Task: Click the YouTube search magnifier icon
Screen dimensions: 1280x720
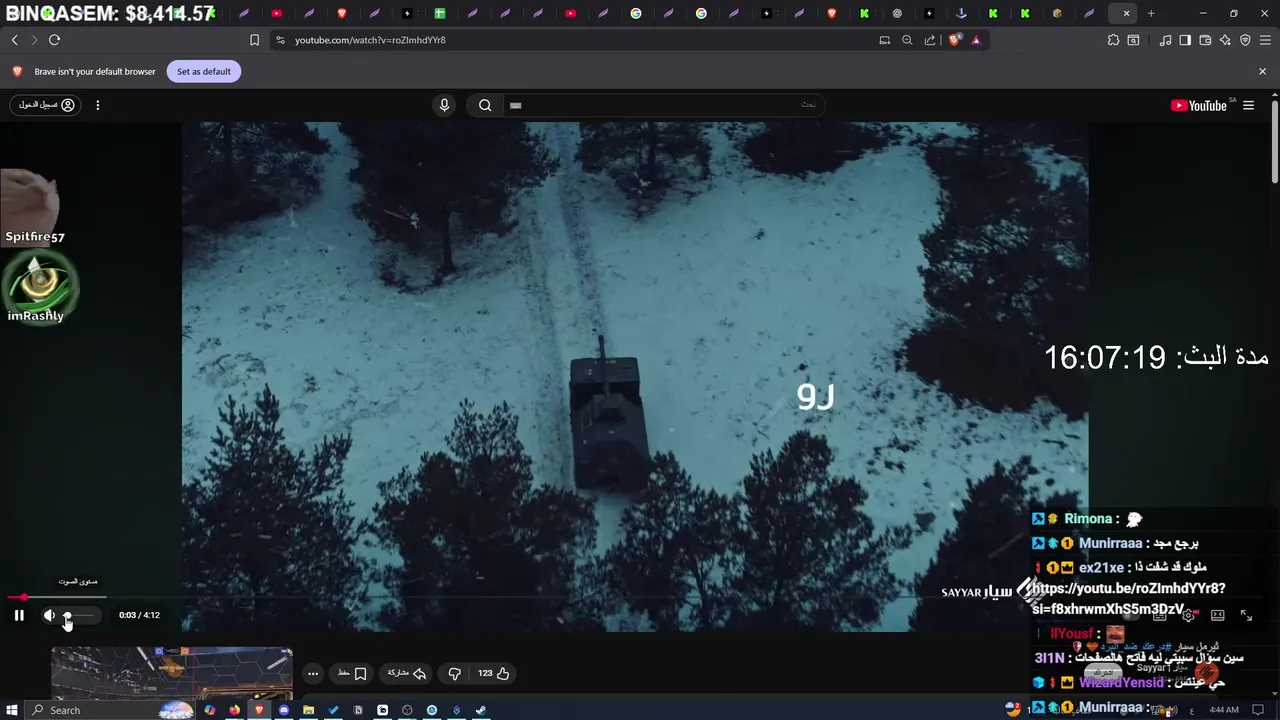Action: click(x=485, y=105)
